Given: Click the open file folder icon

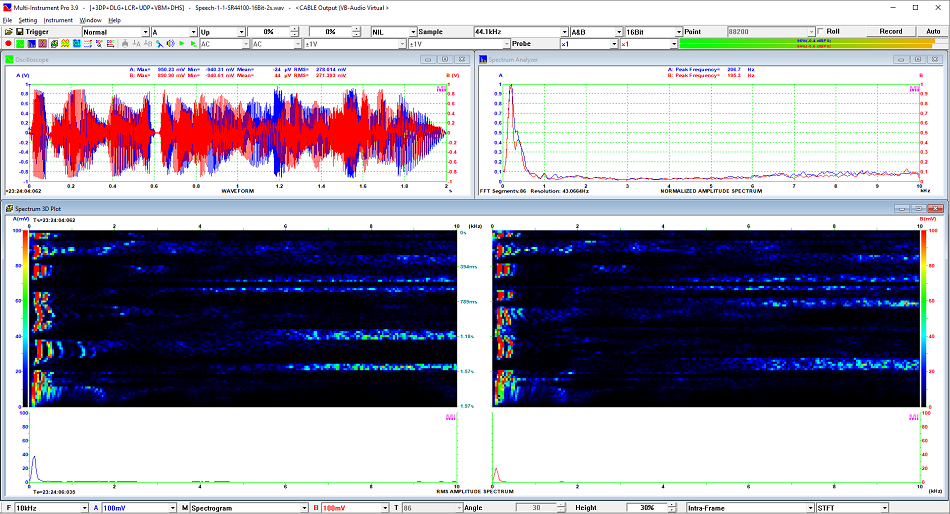Looking at the screenshot, I should 8,31.
